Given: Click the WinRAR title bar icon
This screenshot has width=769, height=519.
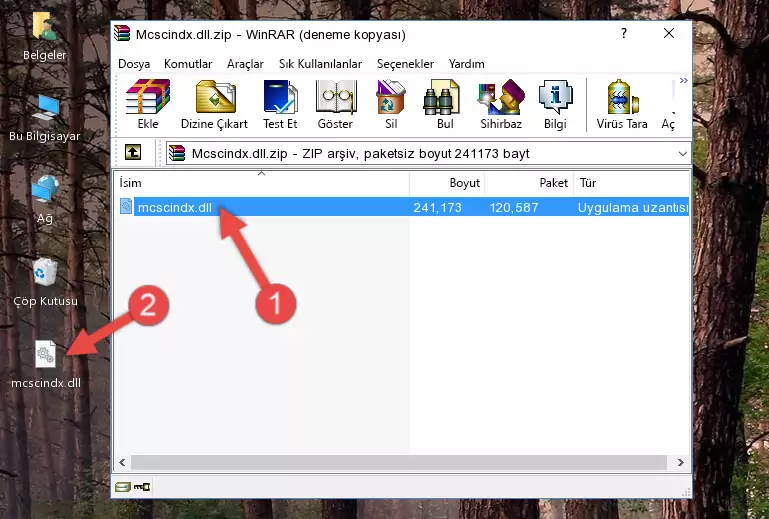Looking at the screenshot, I should click(123, 33).
